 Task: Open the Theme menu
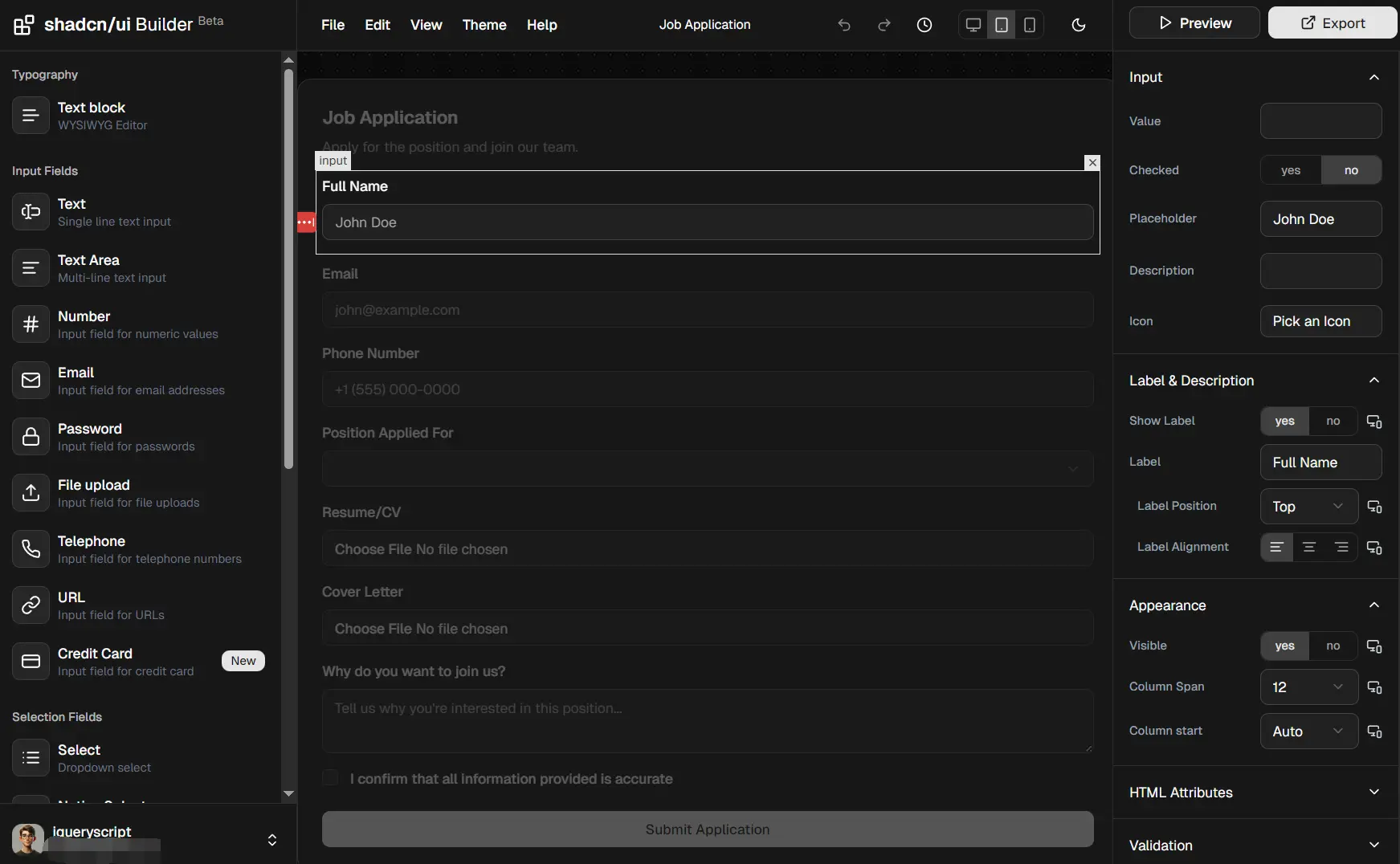coord(484,25)
